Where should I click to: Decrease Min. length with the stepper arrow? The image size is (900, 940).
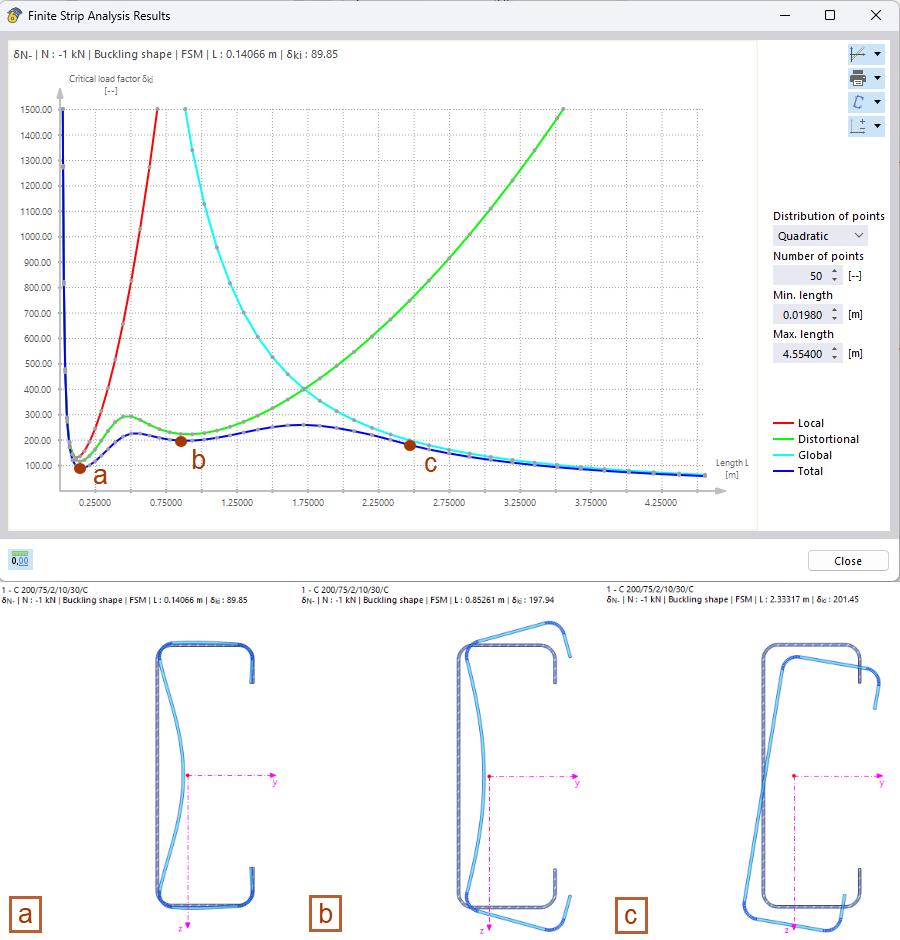pos(833,318)
